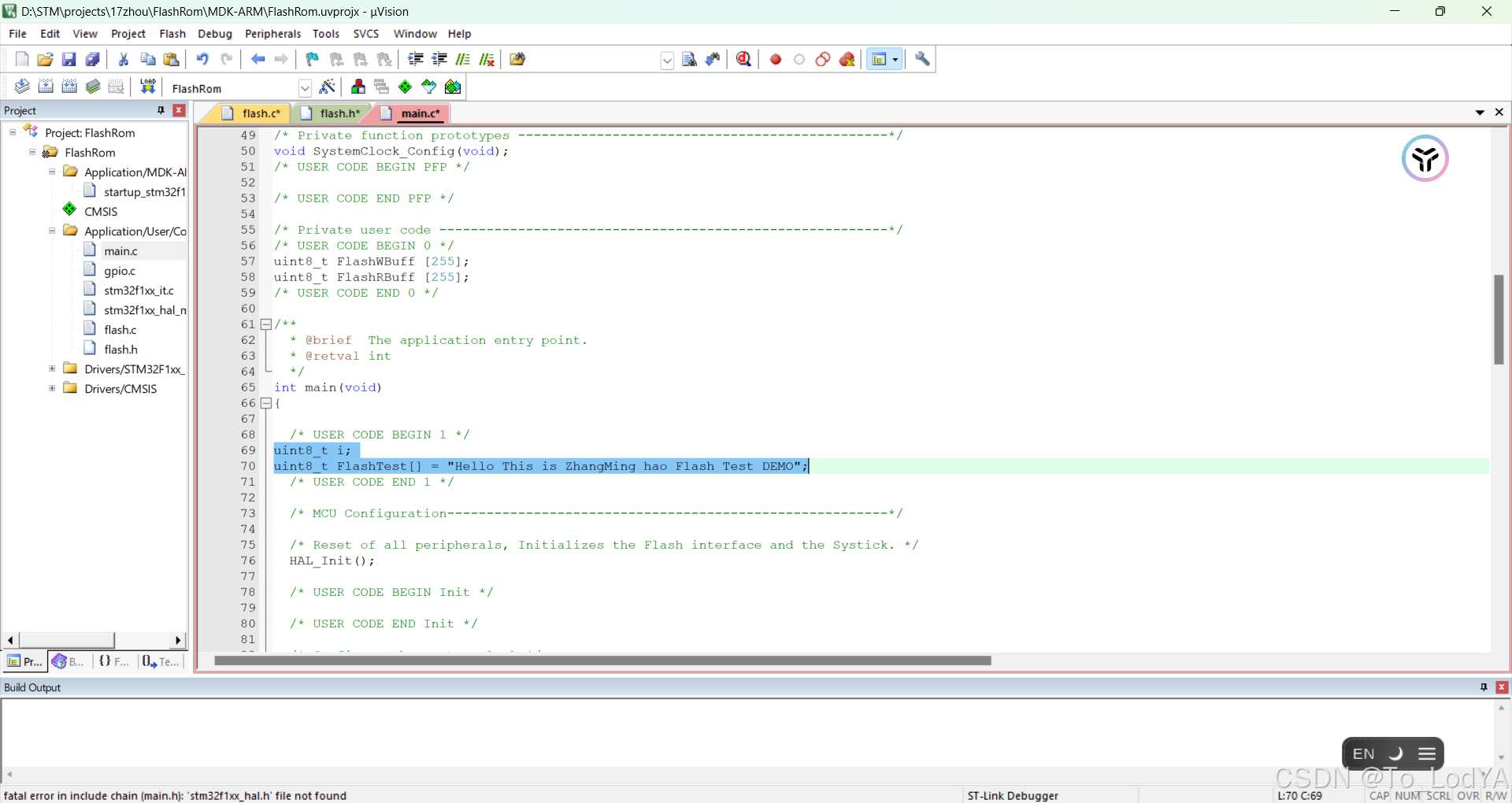Image resolution: width=1512 pixels, height=803 pixels.
Task: Switch to the Books panel tab
Action: click(x=69, y=661)
